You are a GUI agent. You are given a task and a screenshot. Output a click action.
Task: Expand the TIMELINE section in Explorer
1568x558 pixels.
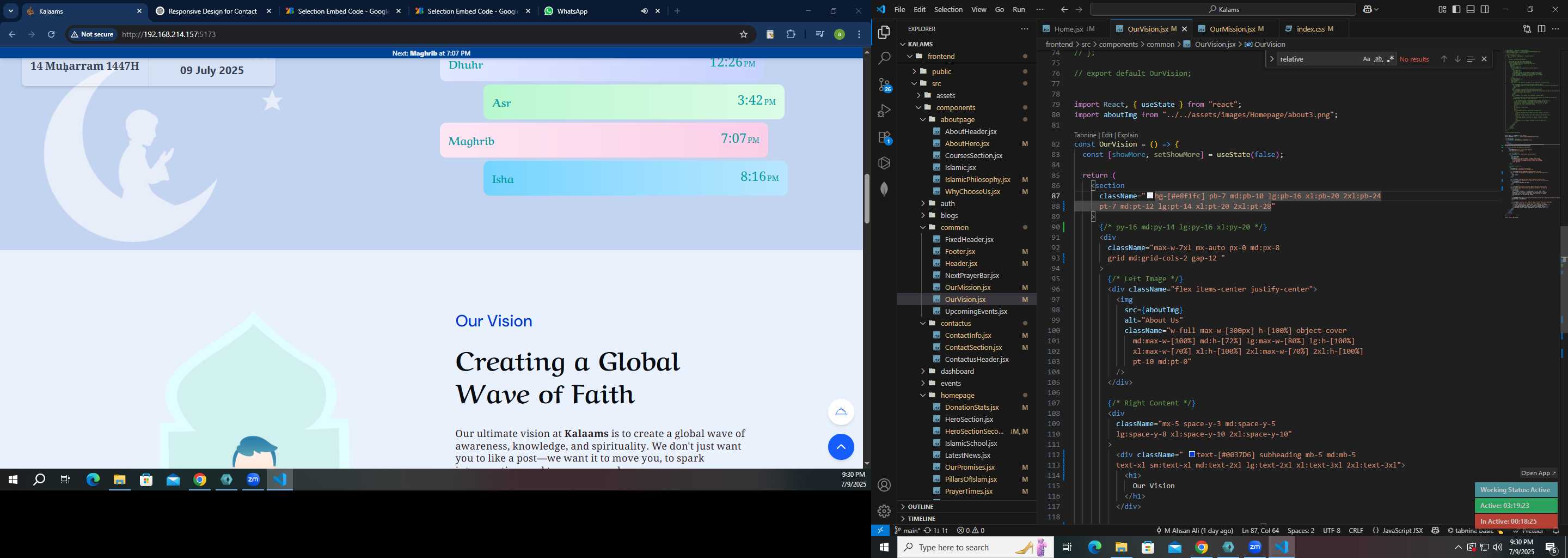click(966, 518)
